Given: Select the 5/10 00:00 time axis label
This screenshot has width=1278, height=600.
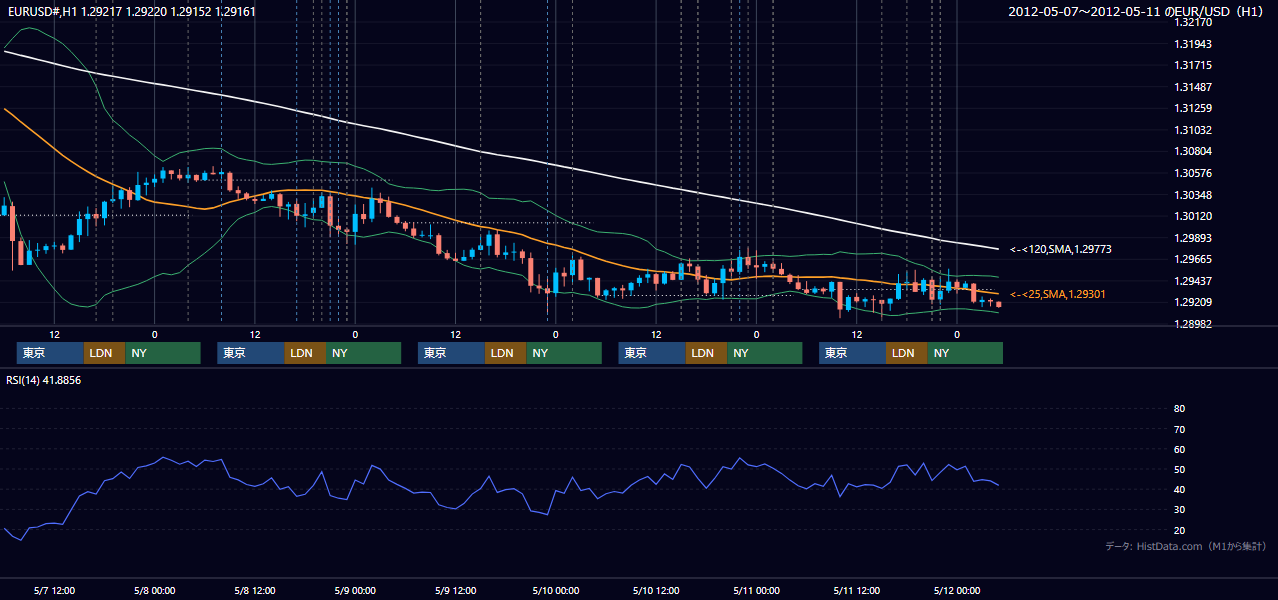Looking at the screenshot, I should point(555,590).
